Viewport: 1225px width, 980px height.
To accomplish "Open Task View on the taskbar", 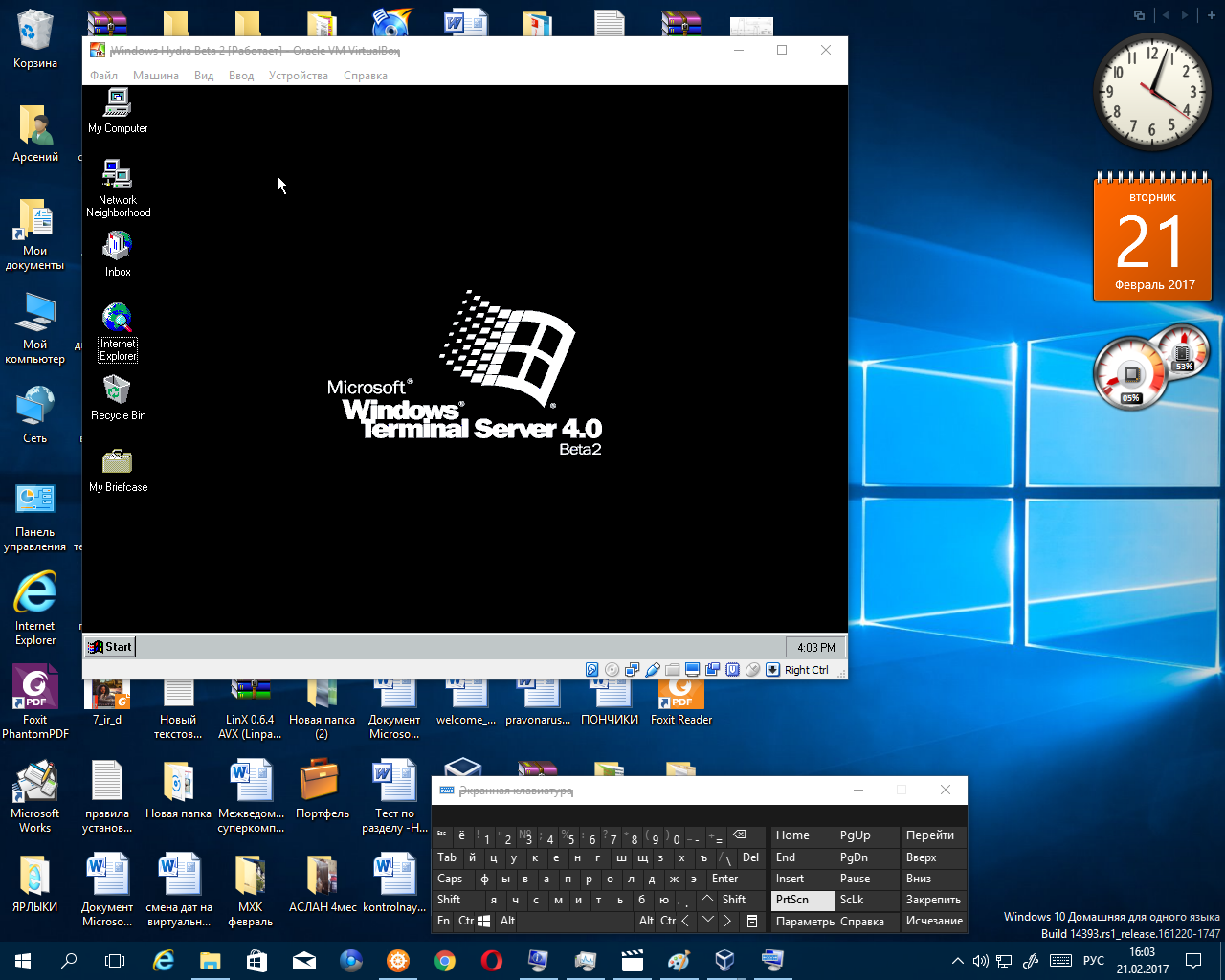I will point(115,960).
